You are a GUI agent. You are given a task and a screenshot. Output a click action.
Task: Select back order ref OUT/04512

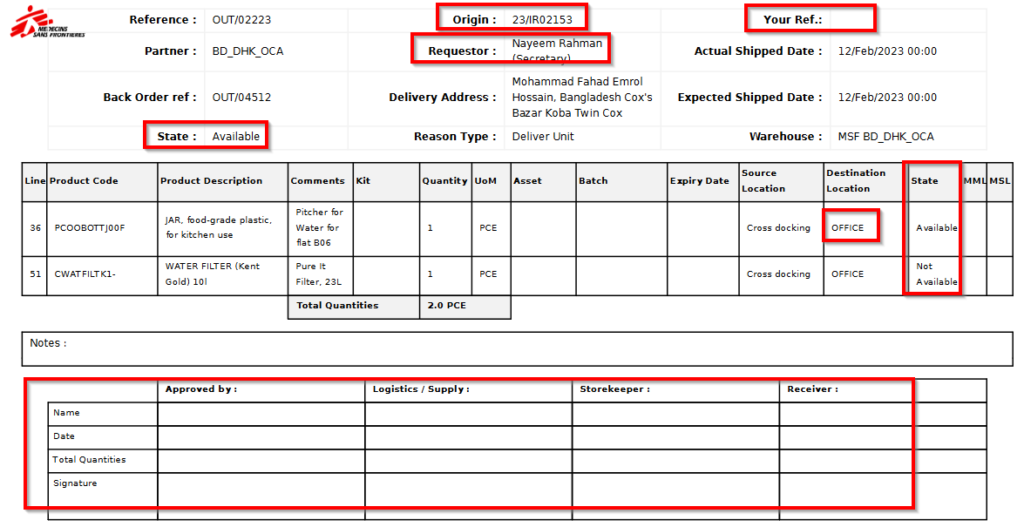[x=241, y=97]
